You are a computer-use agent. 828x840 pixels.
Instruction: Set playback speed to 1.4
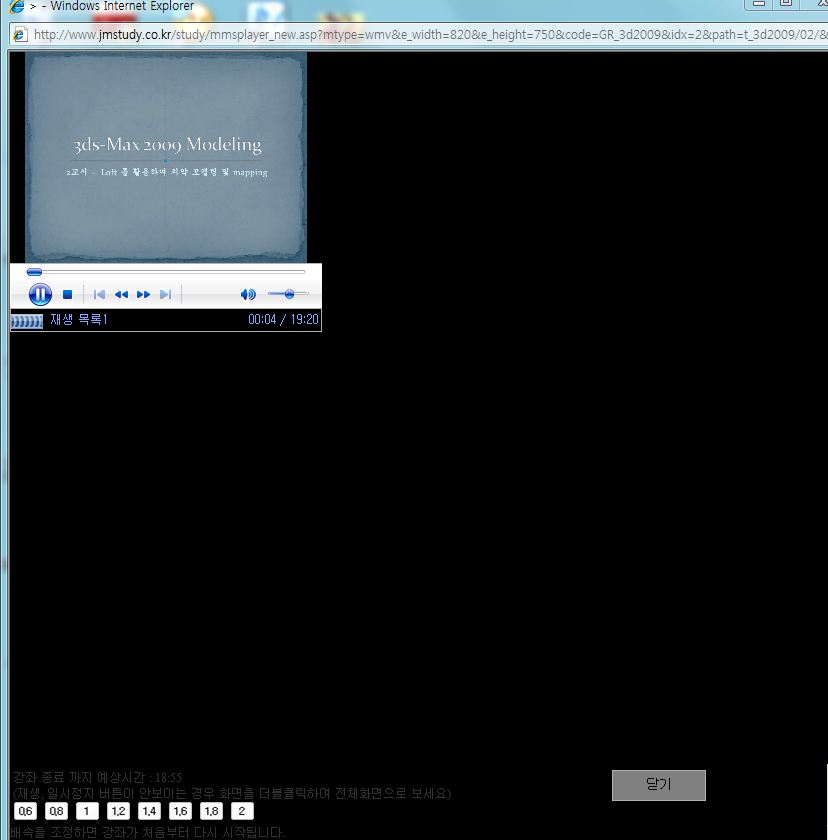pyautogui.click(x=149, y=811)
